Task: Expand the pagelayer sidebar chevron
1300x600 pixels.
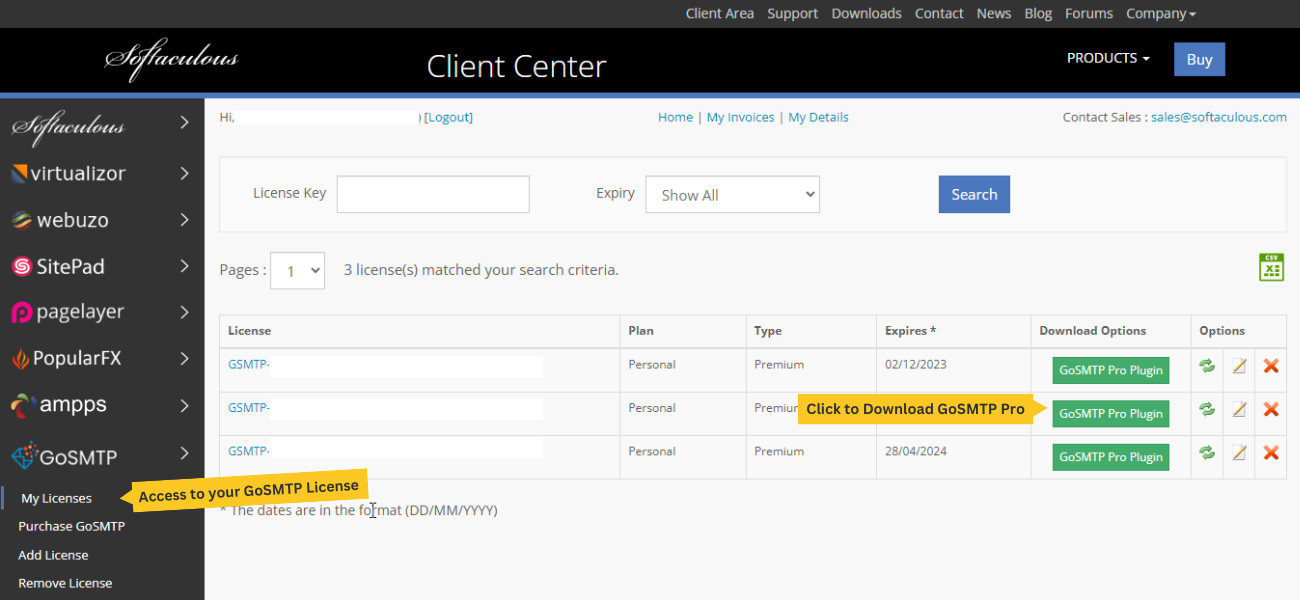Action: point(184,312)
